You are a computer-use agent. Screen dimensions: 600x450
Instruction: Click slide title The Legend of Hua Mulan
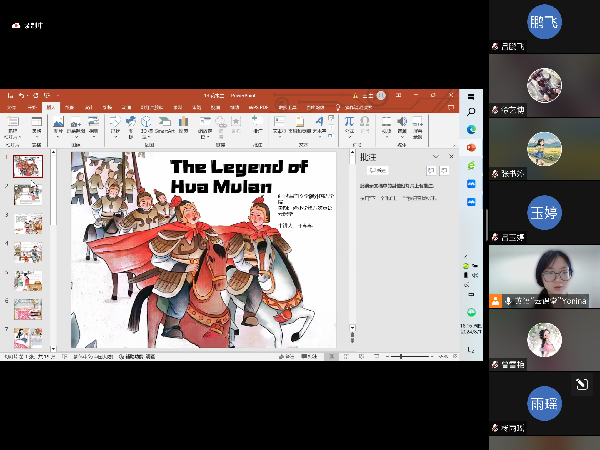click(x=239, y=177)
